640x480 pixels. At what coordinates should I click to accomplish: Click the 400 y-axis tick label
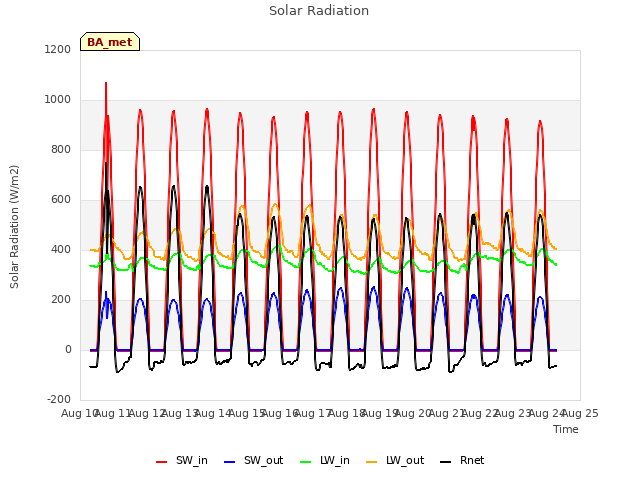coord(61,249)
